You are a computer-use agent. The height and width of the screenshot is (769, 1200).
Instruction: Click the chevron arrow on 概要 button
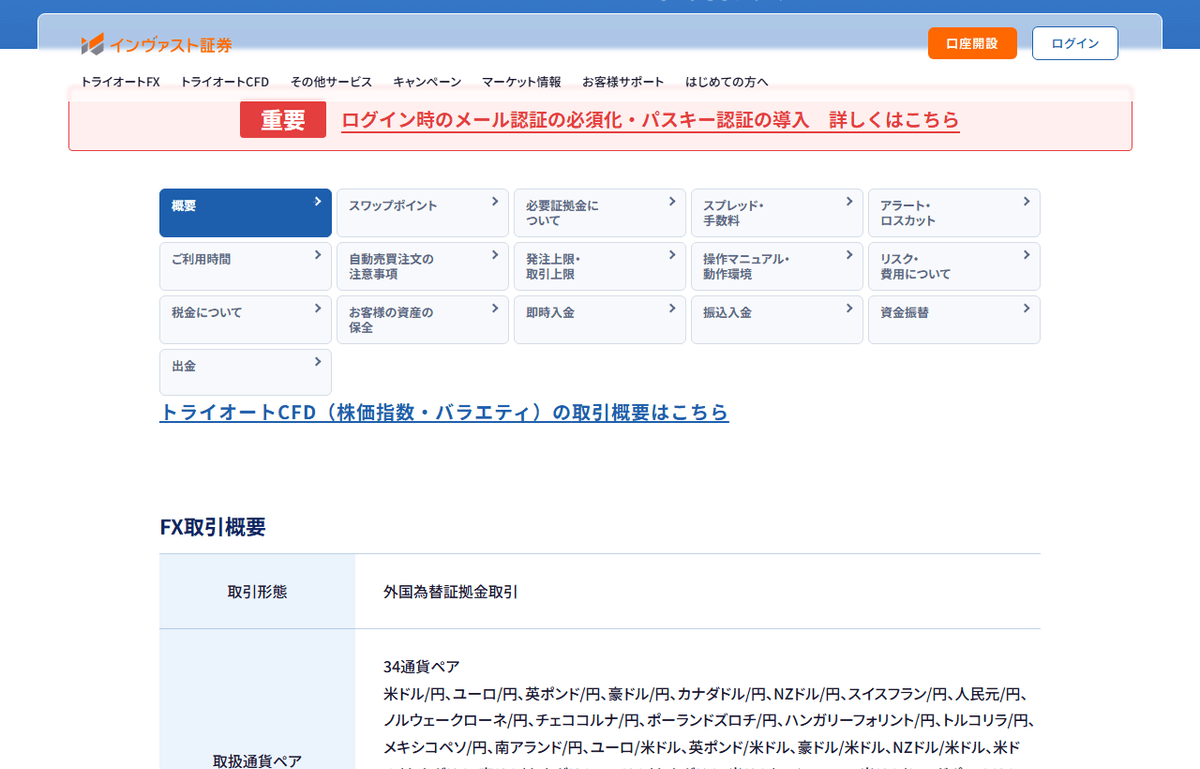click(318, 201)
